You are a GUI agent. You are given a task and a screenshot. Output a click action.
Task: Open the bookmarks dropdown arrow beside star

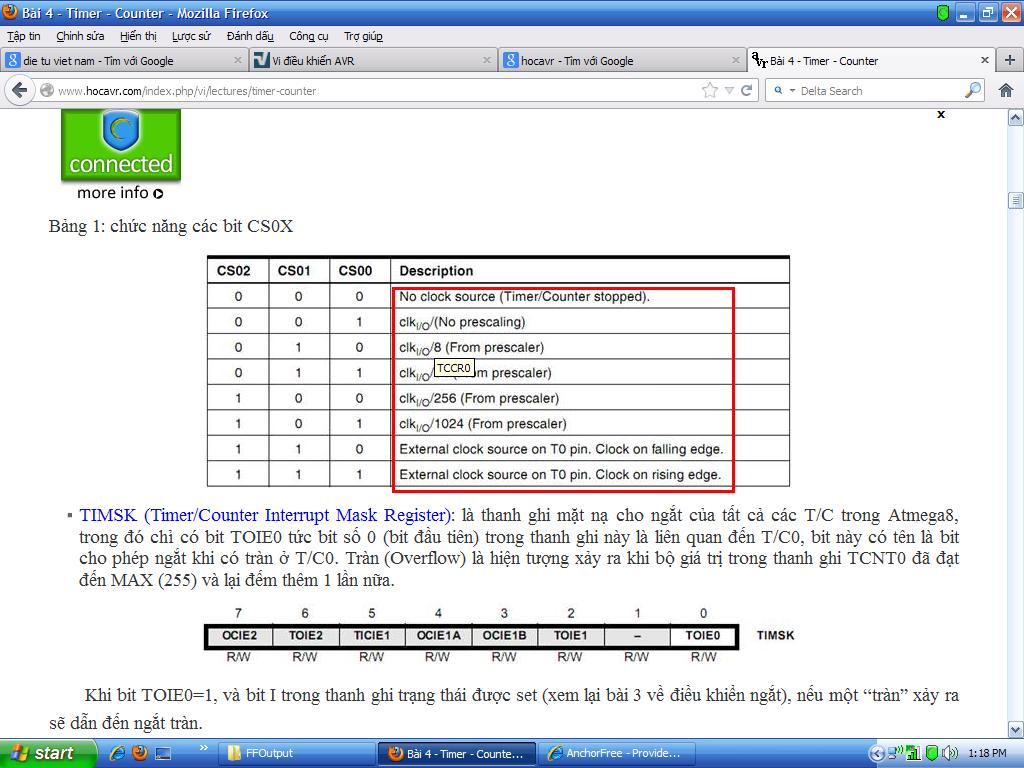coord(729,91)
